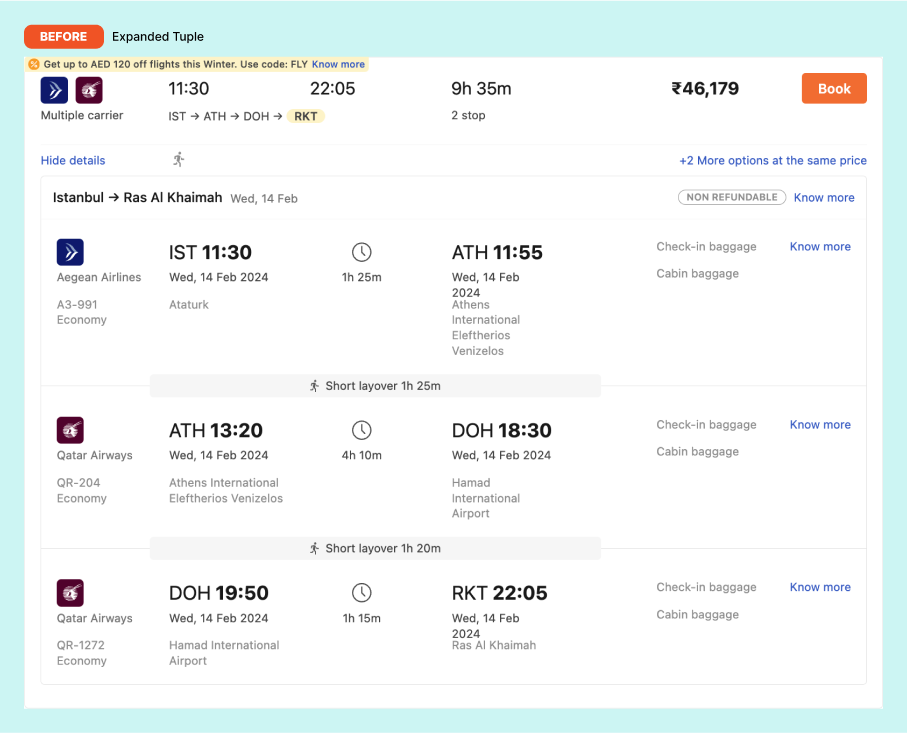
Task: Open Know more for QR-1272 baggage
Action: point(820,587)
